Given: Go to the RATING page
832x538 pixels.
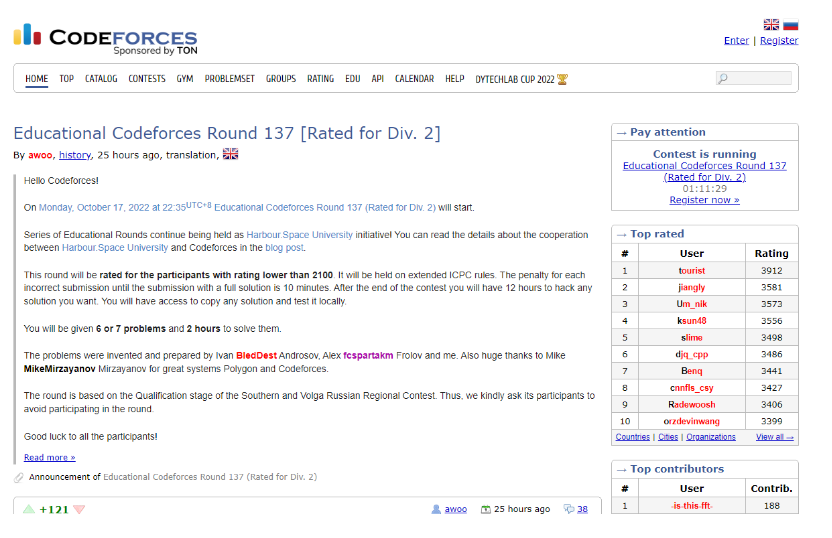Looking at the screenshot, I should pyautogui.click(x=320, y=79).
